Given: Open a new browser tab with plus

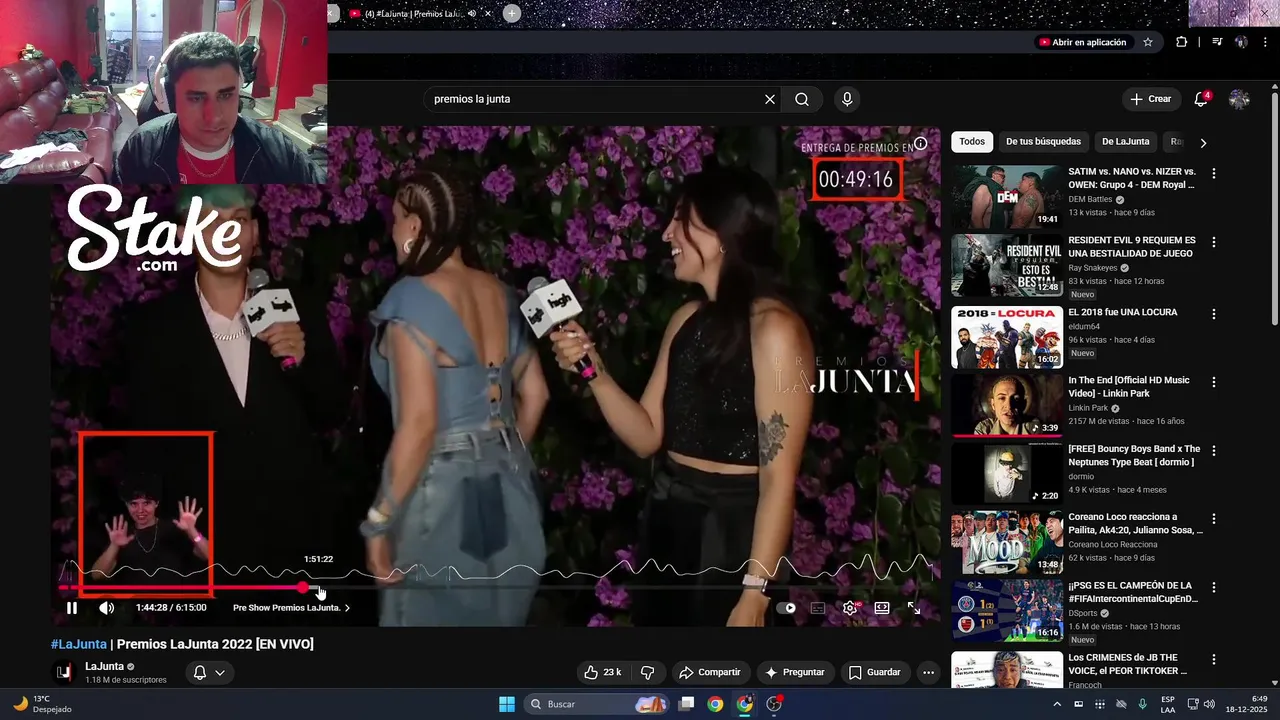Looking at the screenshot, I should click(x=512, y=13).
